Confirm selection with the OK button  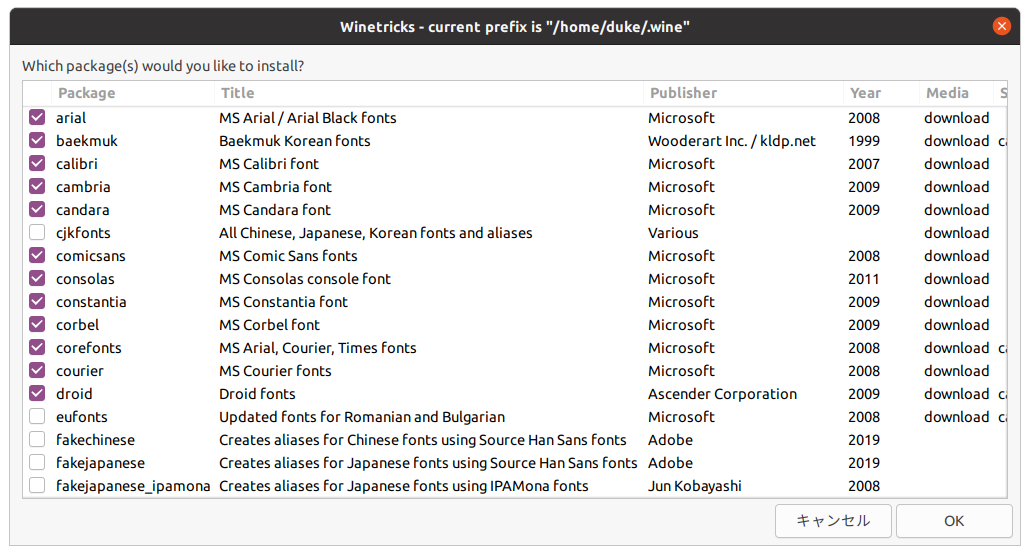(x=954, y=521)
